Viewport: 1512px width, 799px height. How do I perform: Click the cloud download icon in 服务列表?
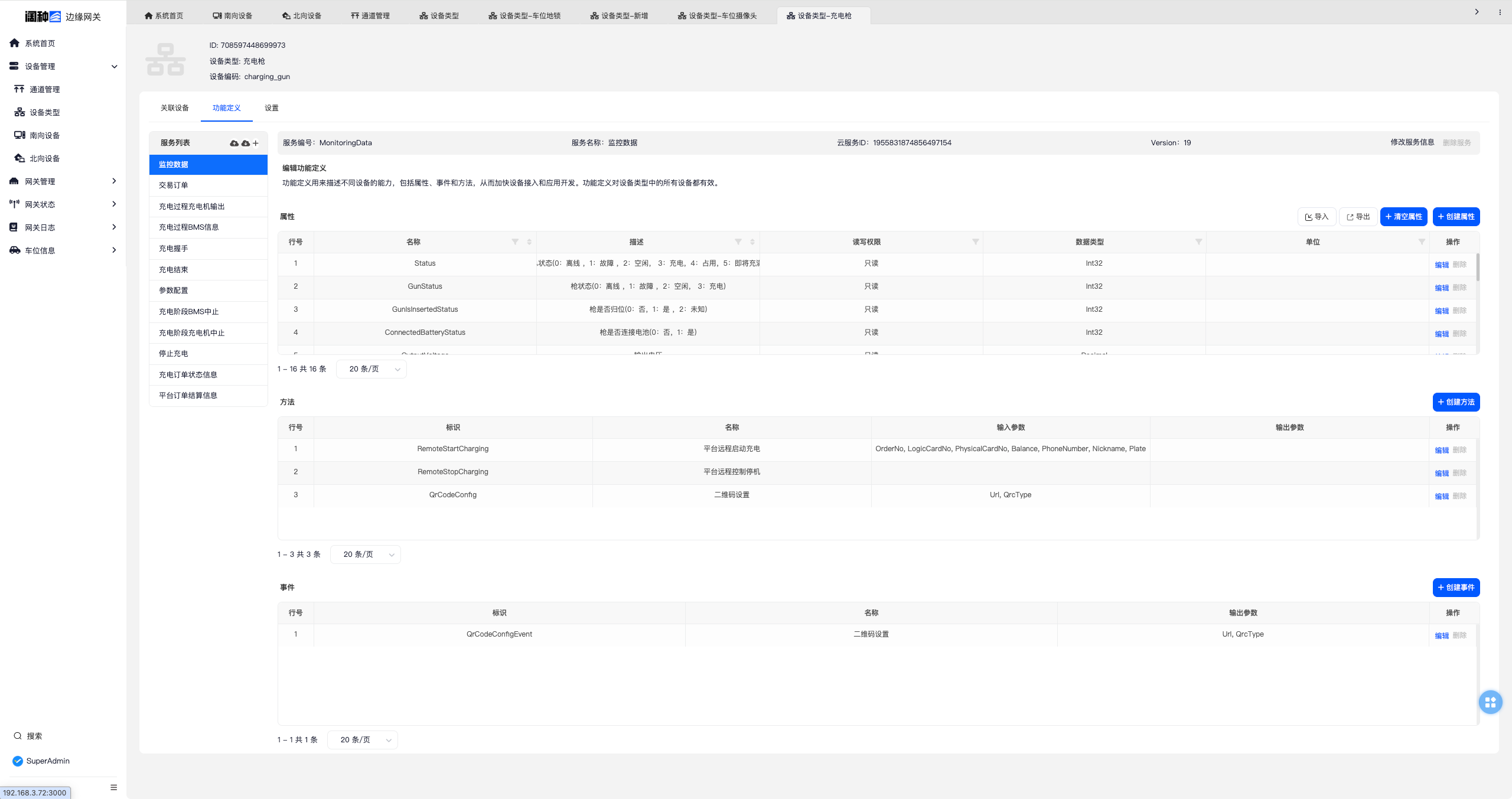click(245, 143)
